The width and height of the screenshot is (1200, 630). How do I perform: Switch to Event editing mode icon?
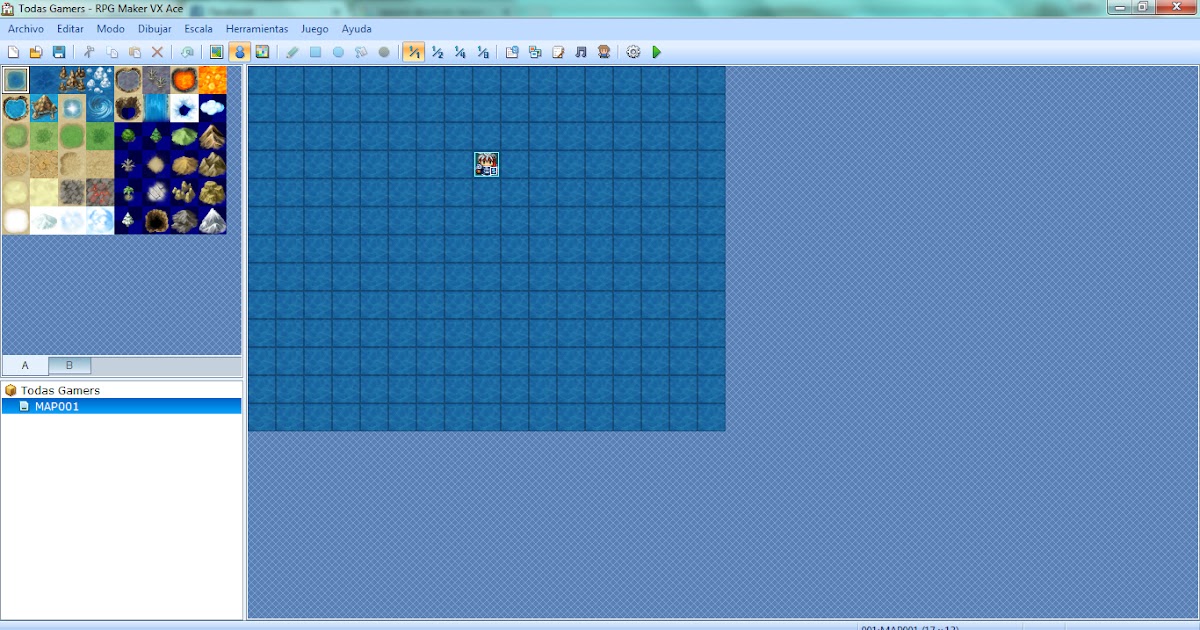point(240,52)
